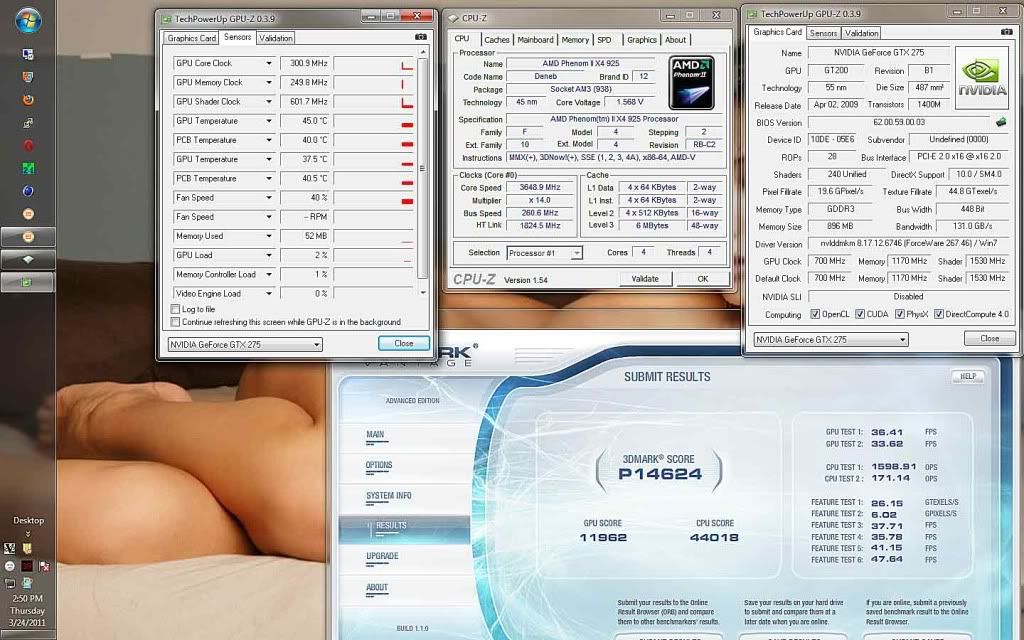Screen dimensions: 1024x640
Task: Open the Memory Controller Load dropdown
Action: pos(268,274)
